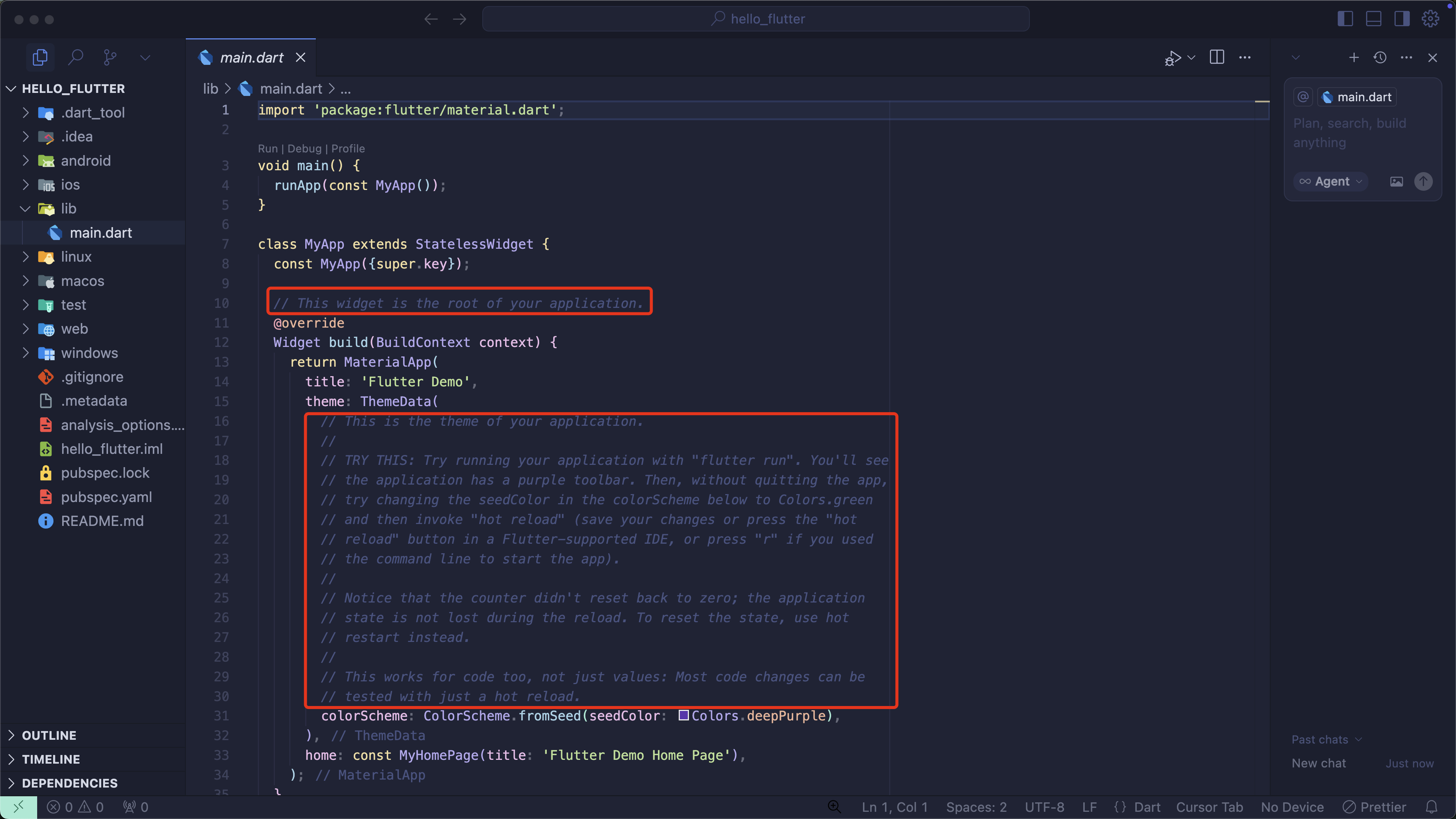Click the add image icon in chat

1396,182
